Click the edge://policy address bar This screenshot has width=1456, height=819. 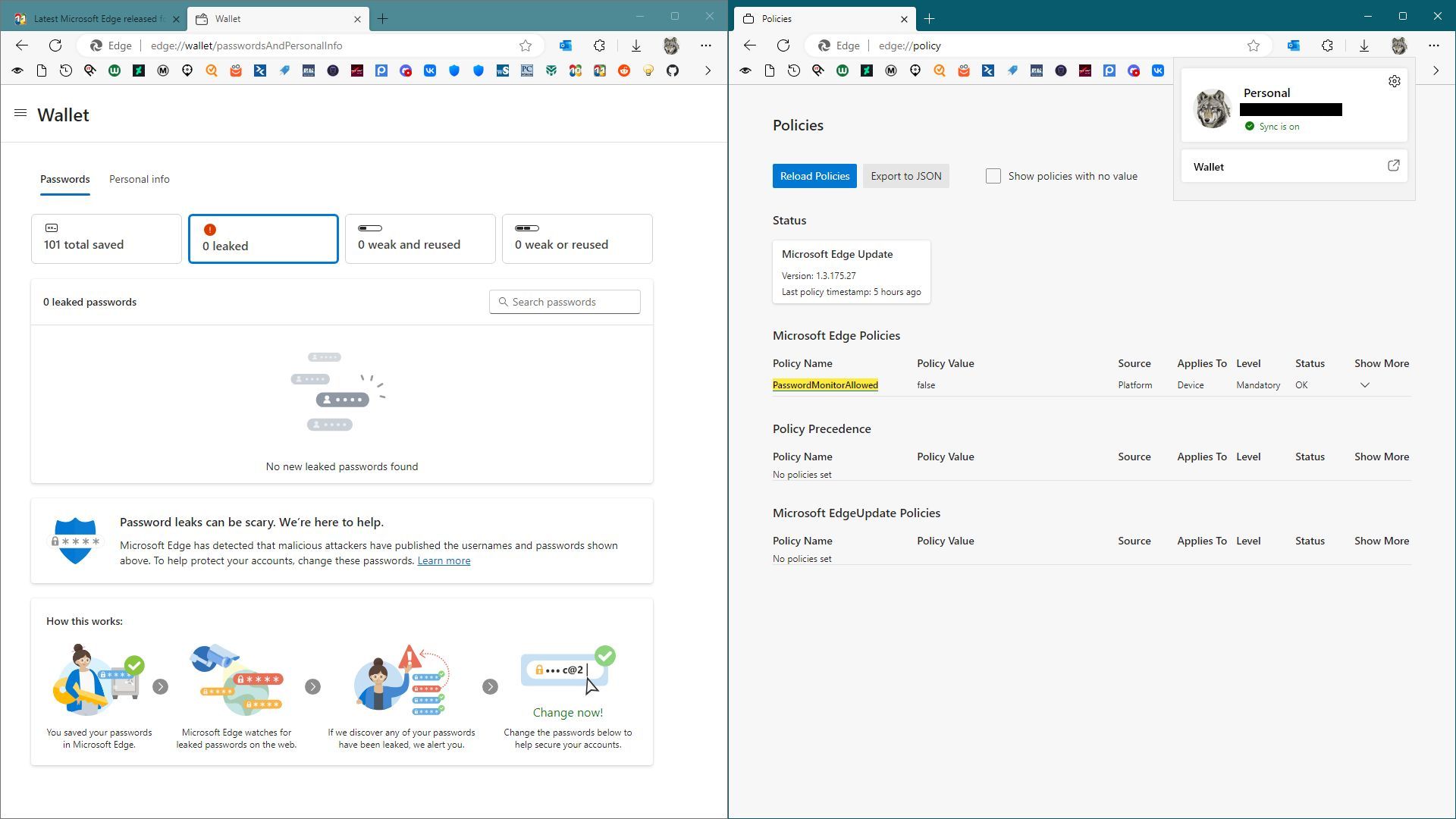click(910, 45)
